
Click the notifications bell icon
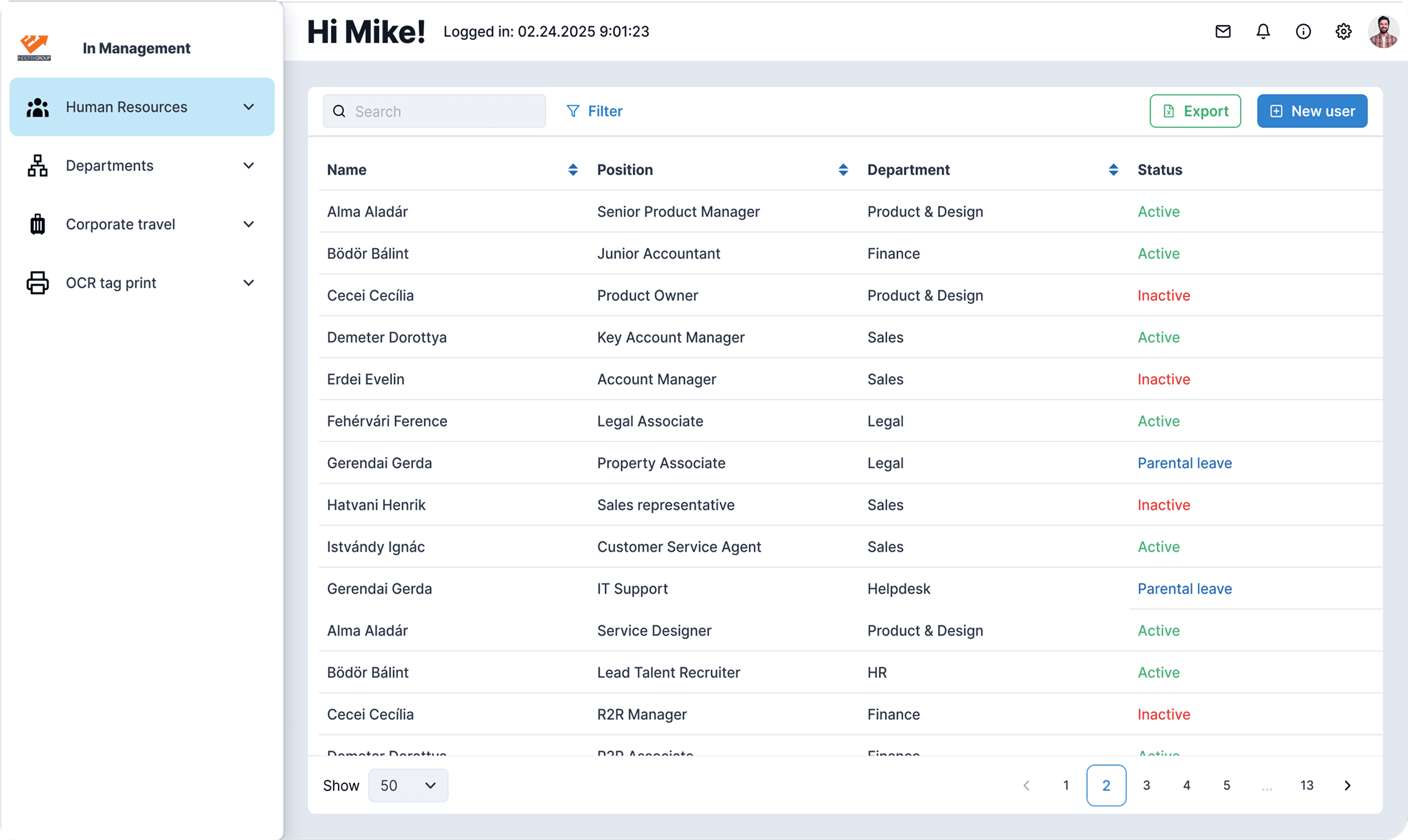click(1262, 32)
